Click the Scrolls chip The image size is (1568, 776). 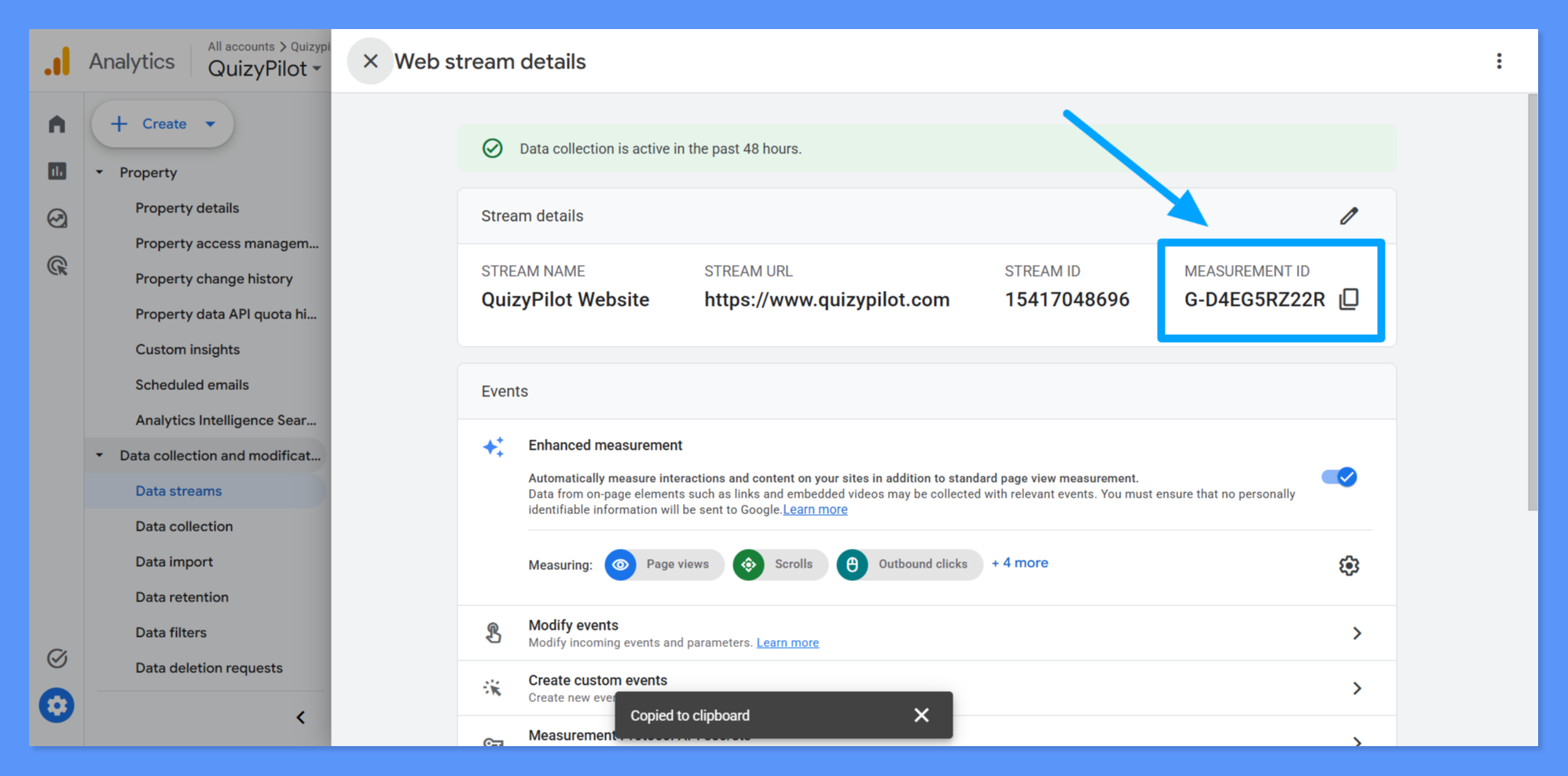(x=780, y=565)
